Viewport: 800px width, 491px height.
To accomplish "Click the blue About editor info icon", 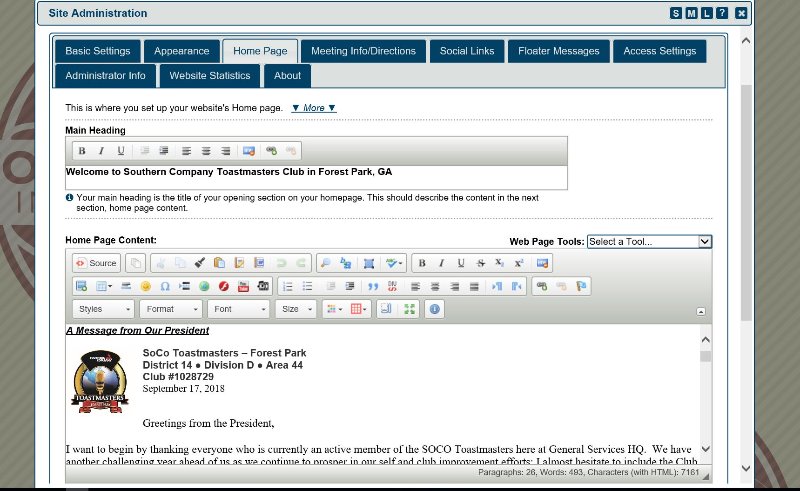I will pyautogui.click(x=434, y=309).
